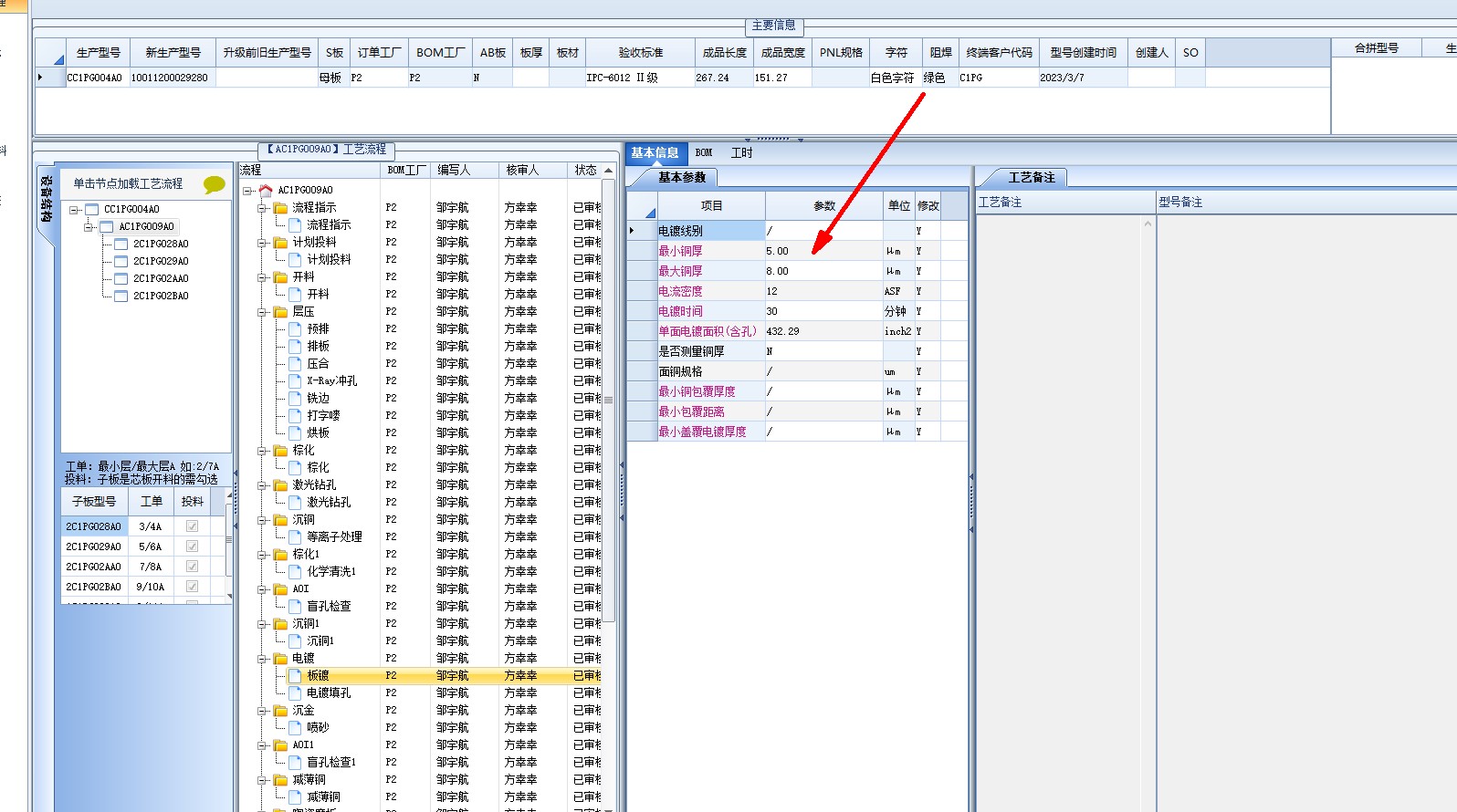Viewport: 1457px width, 812px height.
Task: Collapse the 沉金 process group
Action: tap(262, 711)
